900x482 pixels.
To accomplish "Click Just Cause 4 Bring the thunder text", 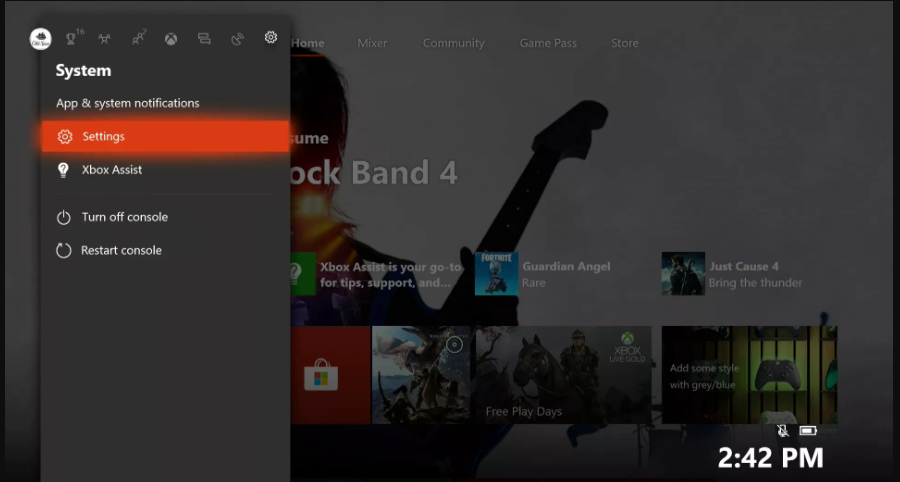I will click(755, 274).
